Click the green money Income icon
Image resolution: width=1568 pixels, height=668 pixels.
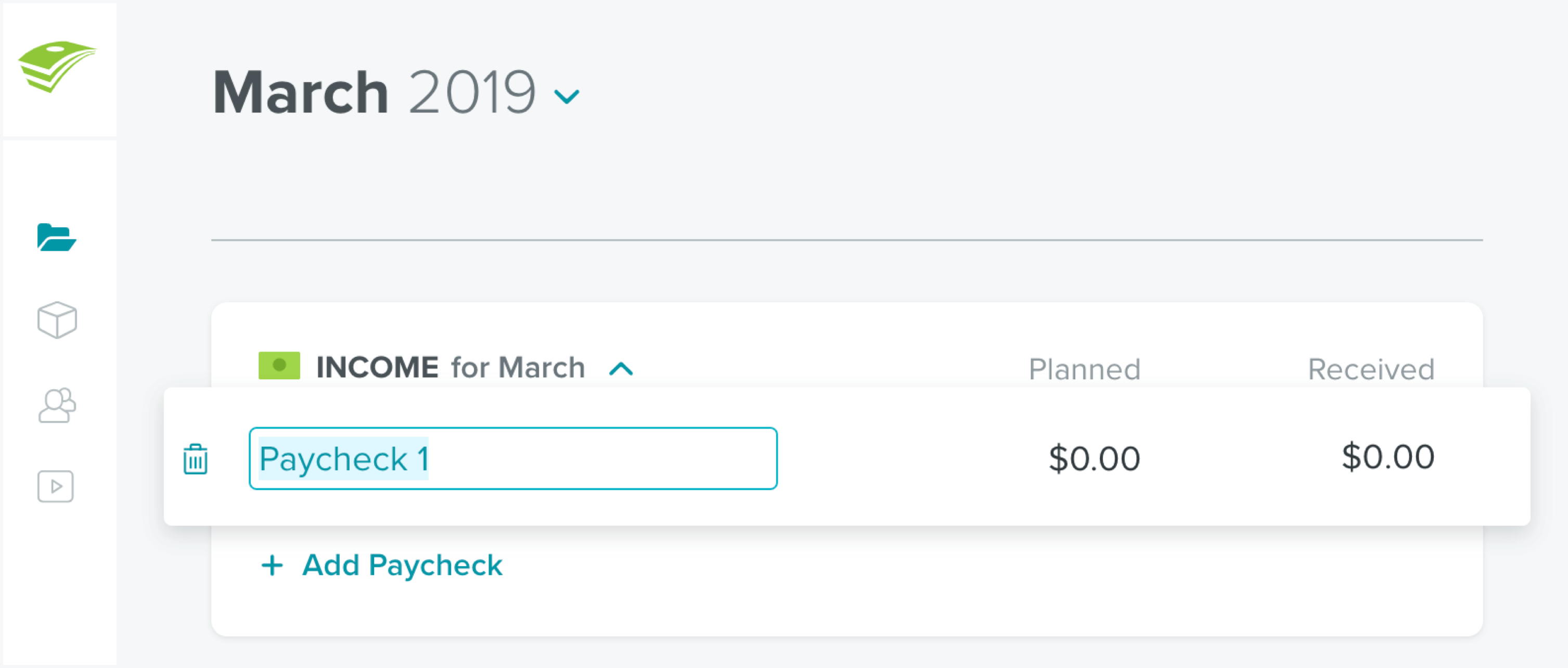click(x=279, y=365)
